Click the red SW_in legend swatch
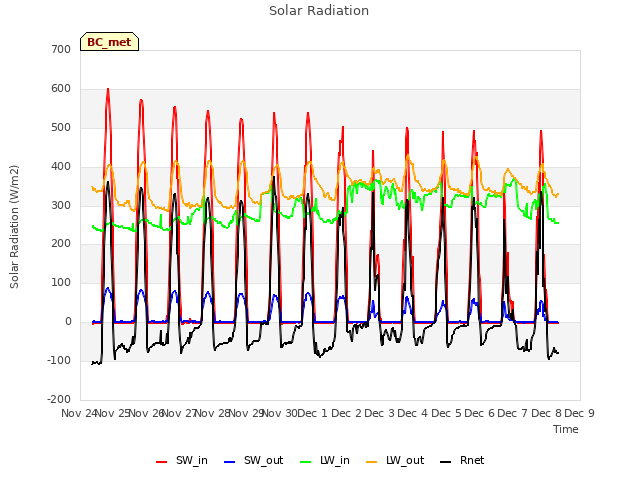Viewport: 640px width, 480px height. (x=162, y=462)
